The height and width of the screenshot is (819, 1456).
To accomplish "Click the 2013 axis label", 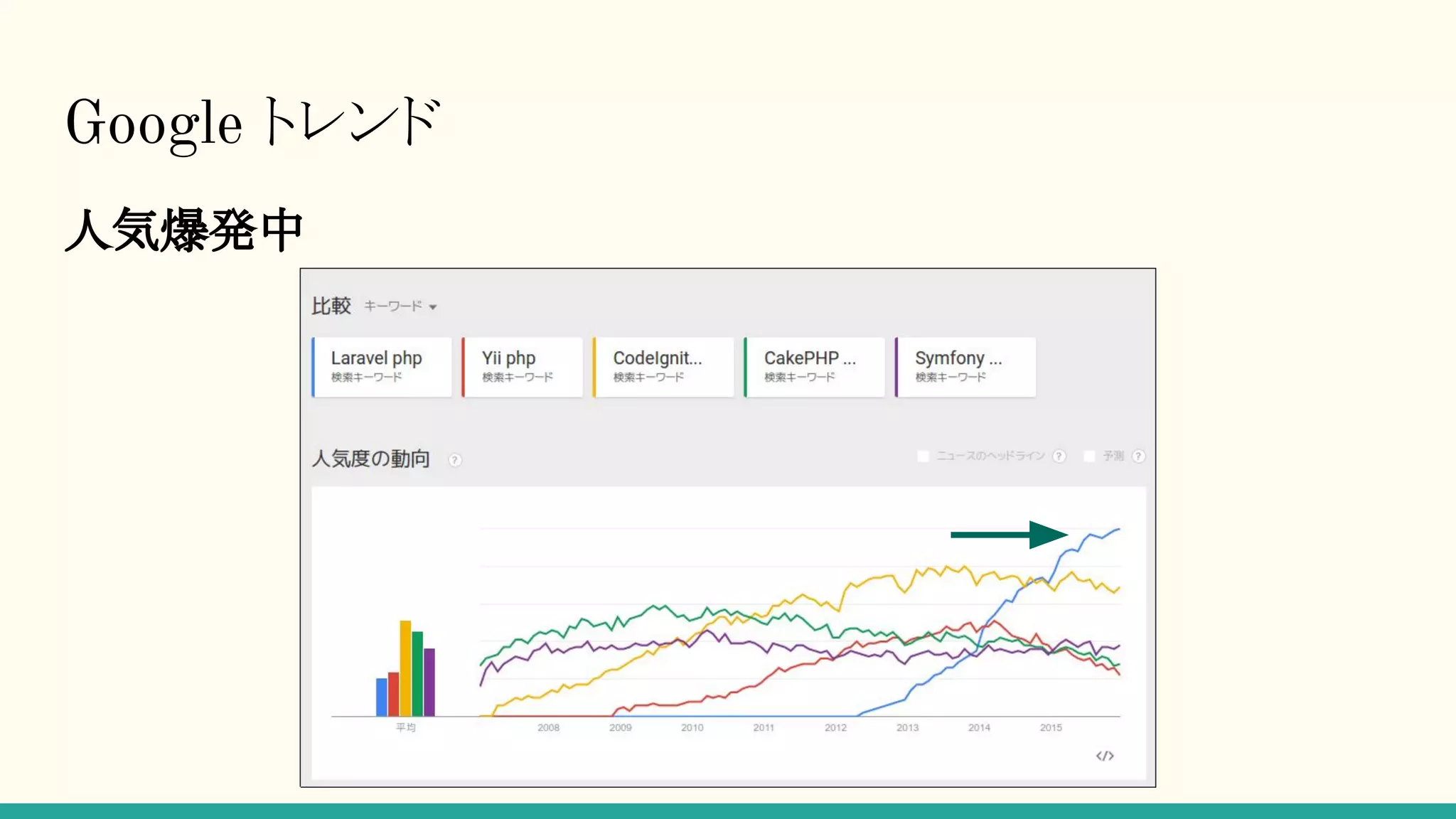I will [x=907, y=727].
